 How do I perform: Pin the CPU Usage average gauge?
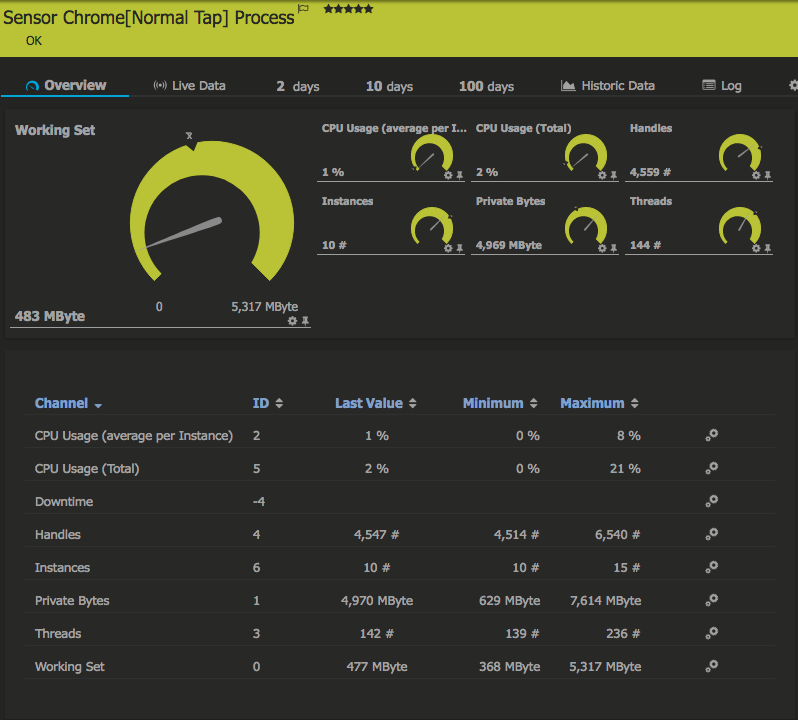(460, 175)
